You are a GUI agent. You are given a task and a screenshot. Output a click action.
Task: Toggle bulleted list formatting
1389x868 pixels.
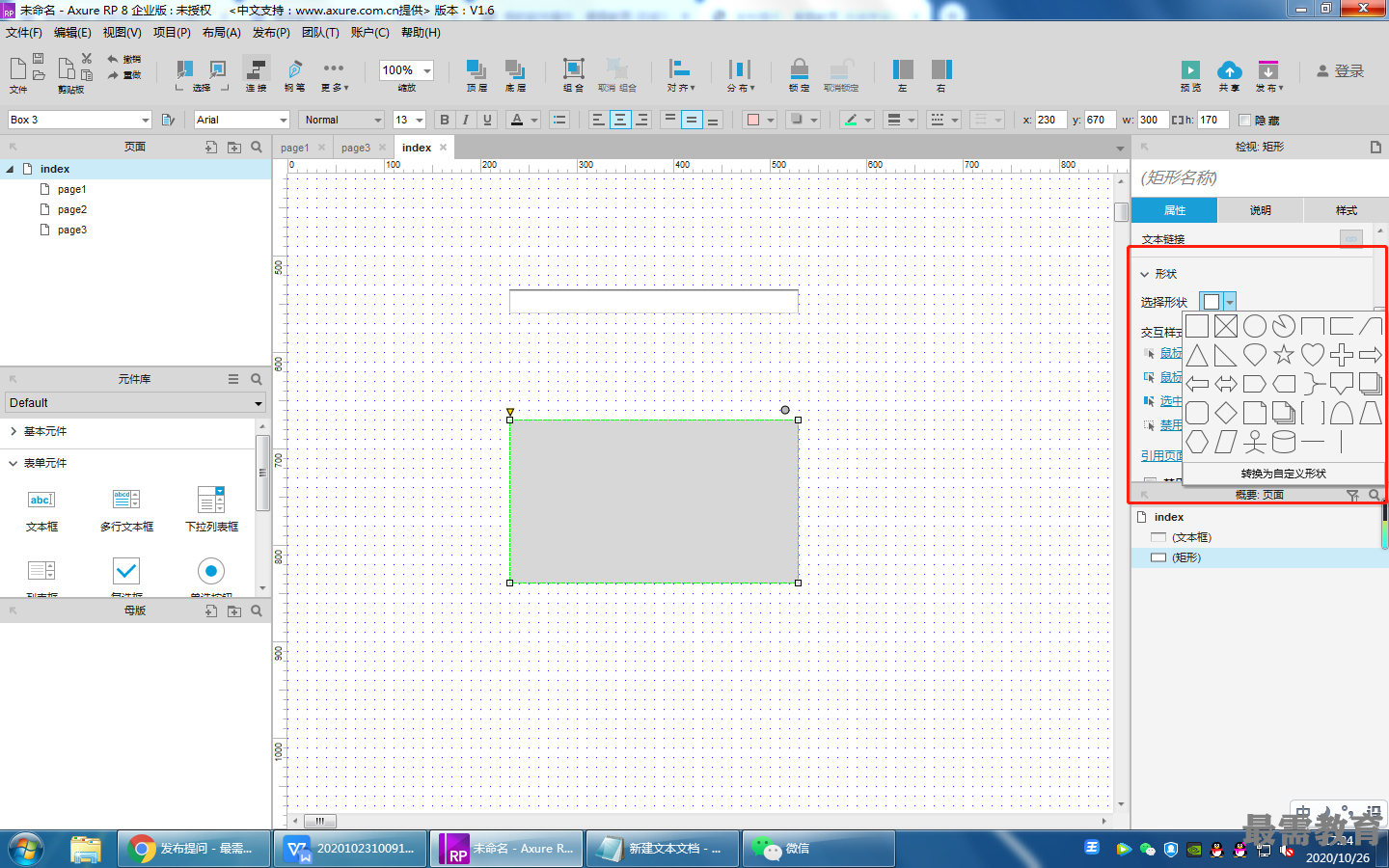[x=559, y=120]
